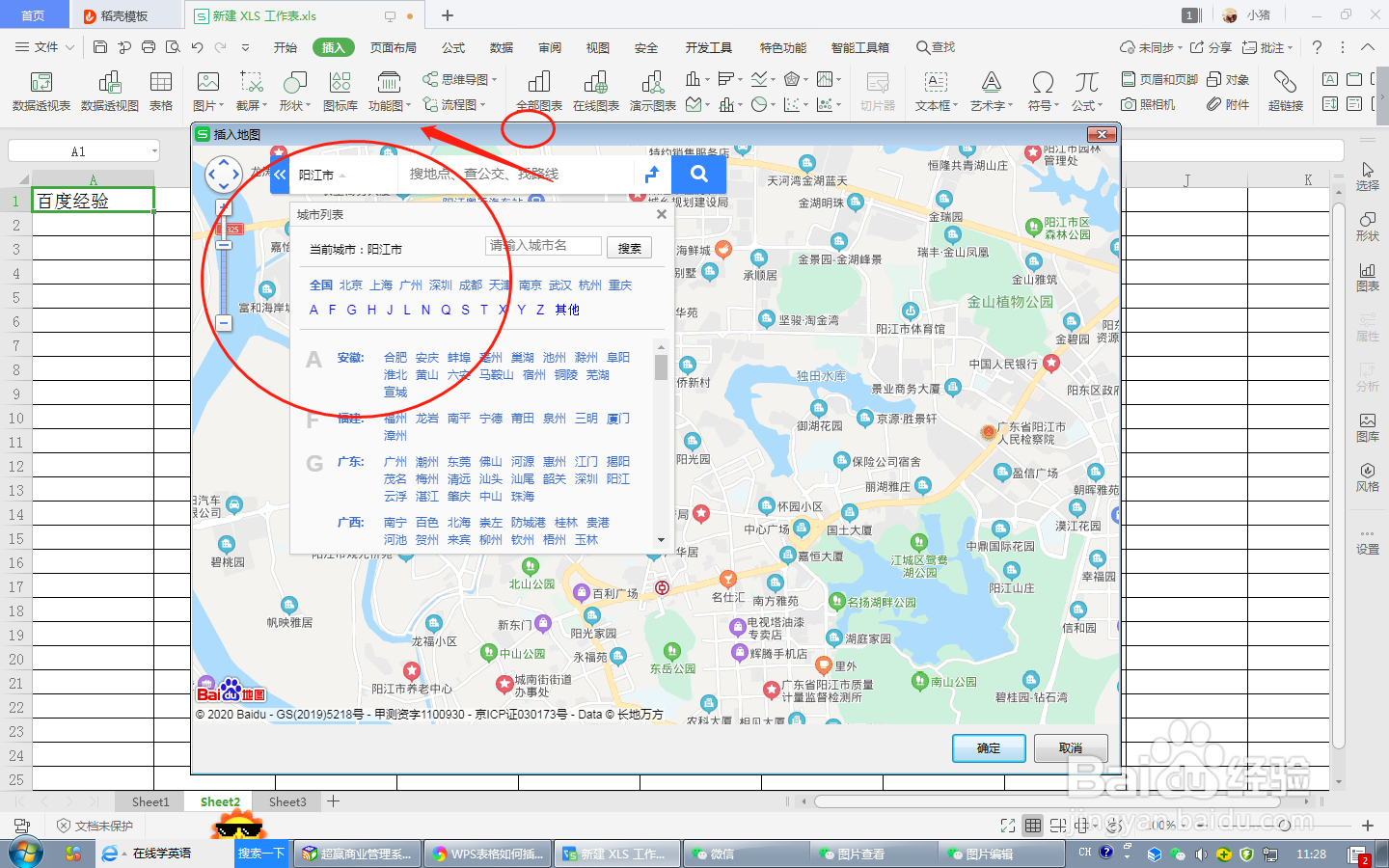Open the 开发工具 developer tools tab
Image resolution: width=1389 pixels, height=868 pixels.
click(709, 47)
